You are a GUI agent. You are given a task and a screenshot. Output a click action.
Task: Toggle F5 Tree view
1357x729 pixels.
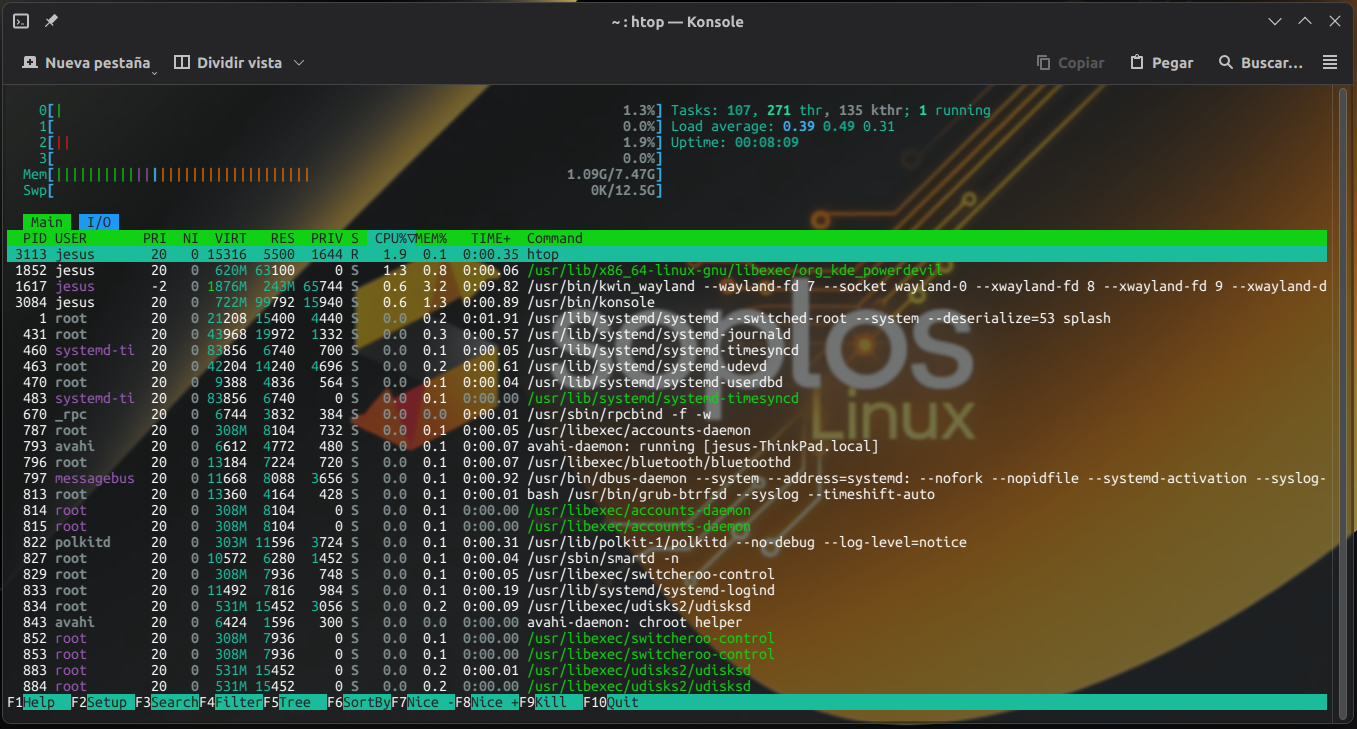pyautogui.click(x=295, y=702)
